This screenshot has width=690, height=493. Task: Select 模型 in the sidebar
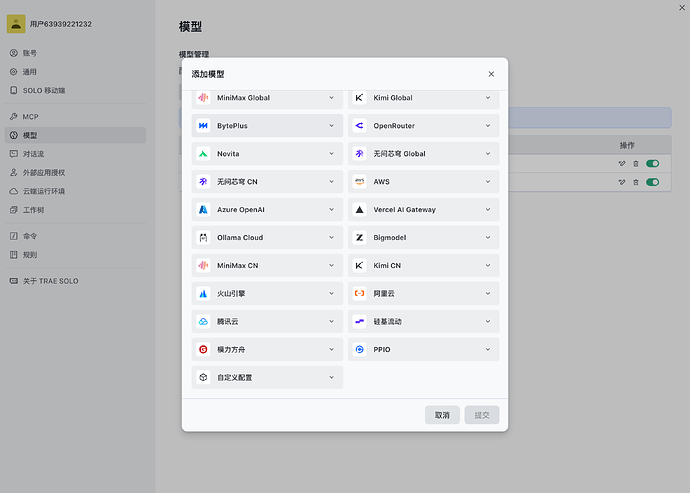point(75,136)
